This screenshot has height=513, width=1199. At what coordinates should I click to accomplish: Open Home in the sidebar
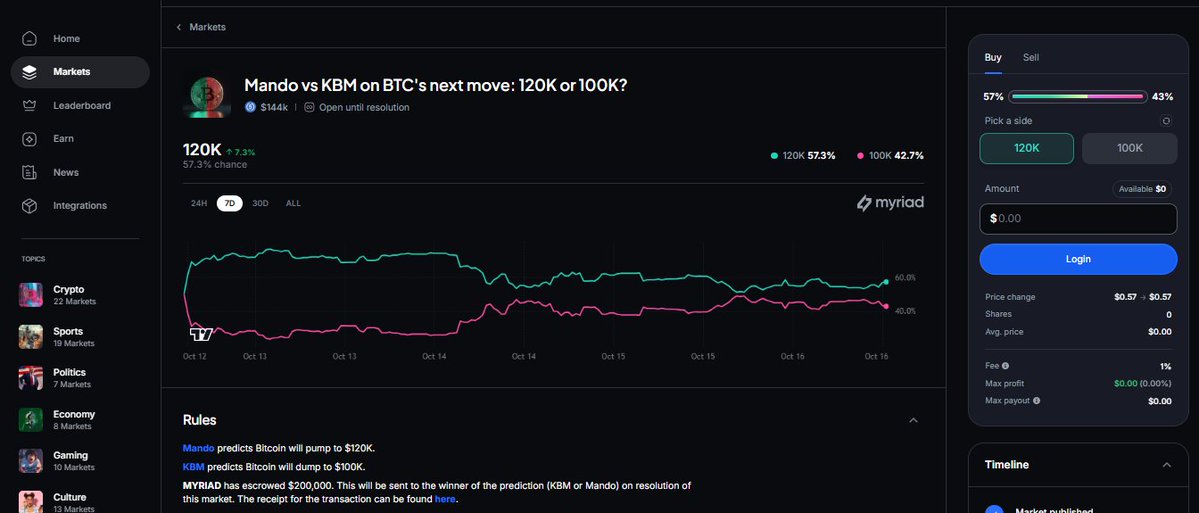80,38
